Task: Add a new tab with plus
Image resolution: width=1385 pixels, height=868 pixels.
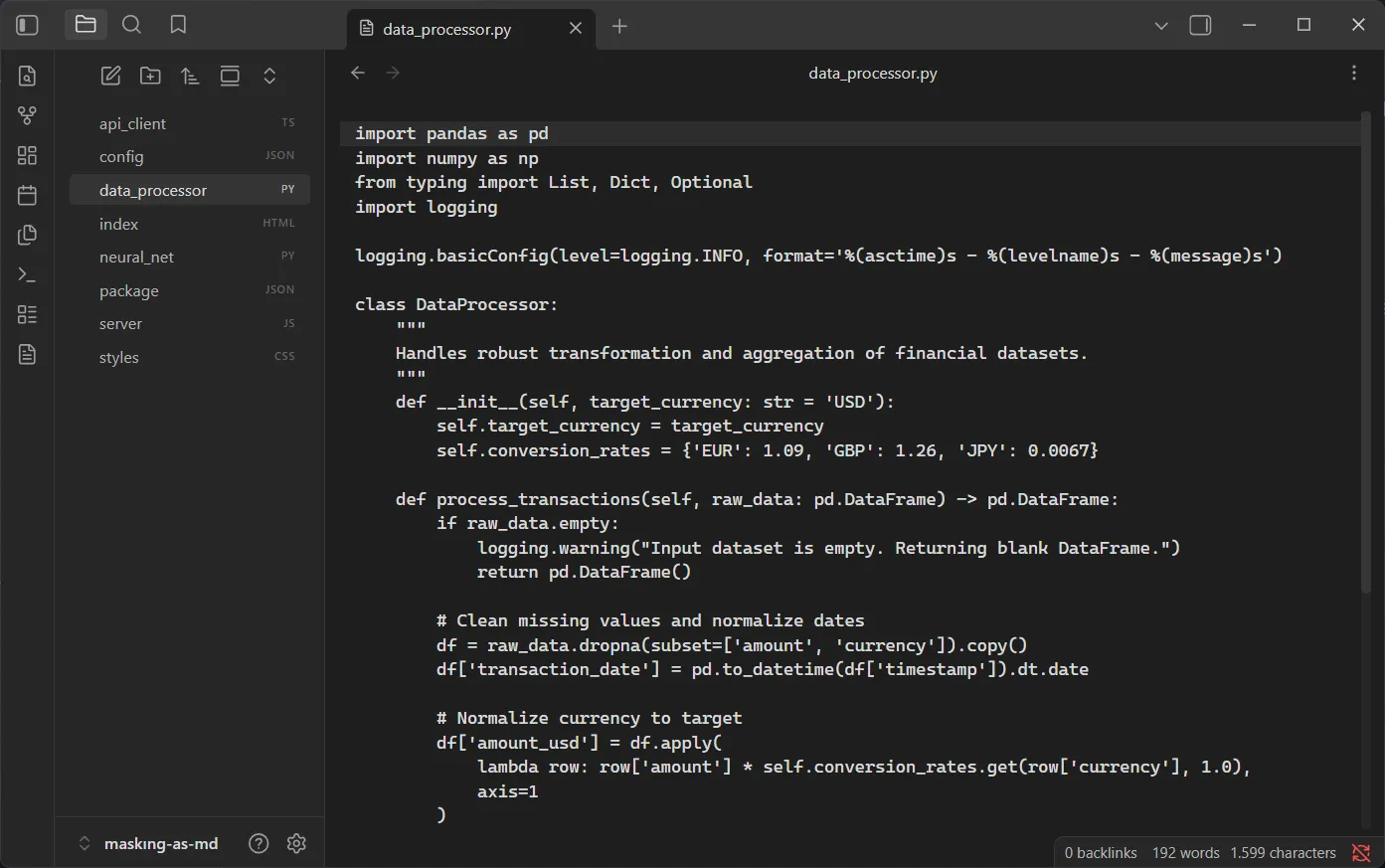Action: coord(619,26)
